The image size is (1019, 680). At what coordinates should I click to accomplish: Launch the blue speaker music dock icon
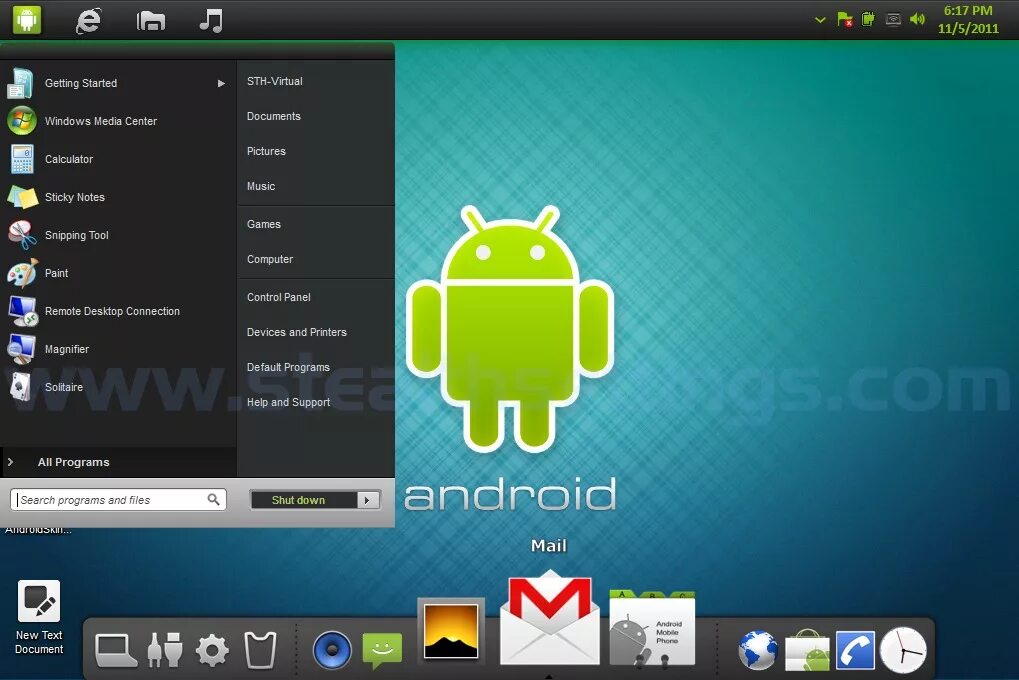pos(332,649)
